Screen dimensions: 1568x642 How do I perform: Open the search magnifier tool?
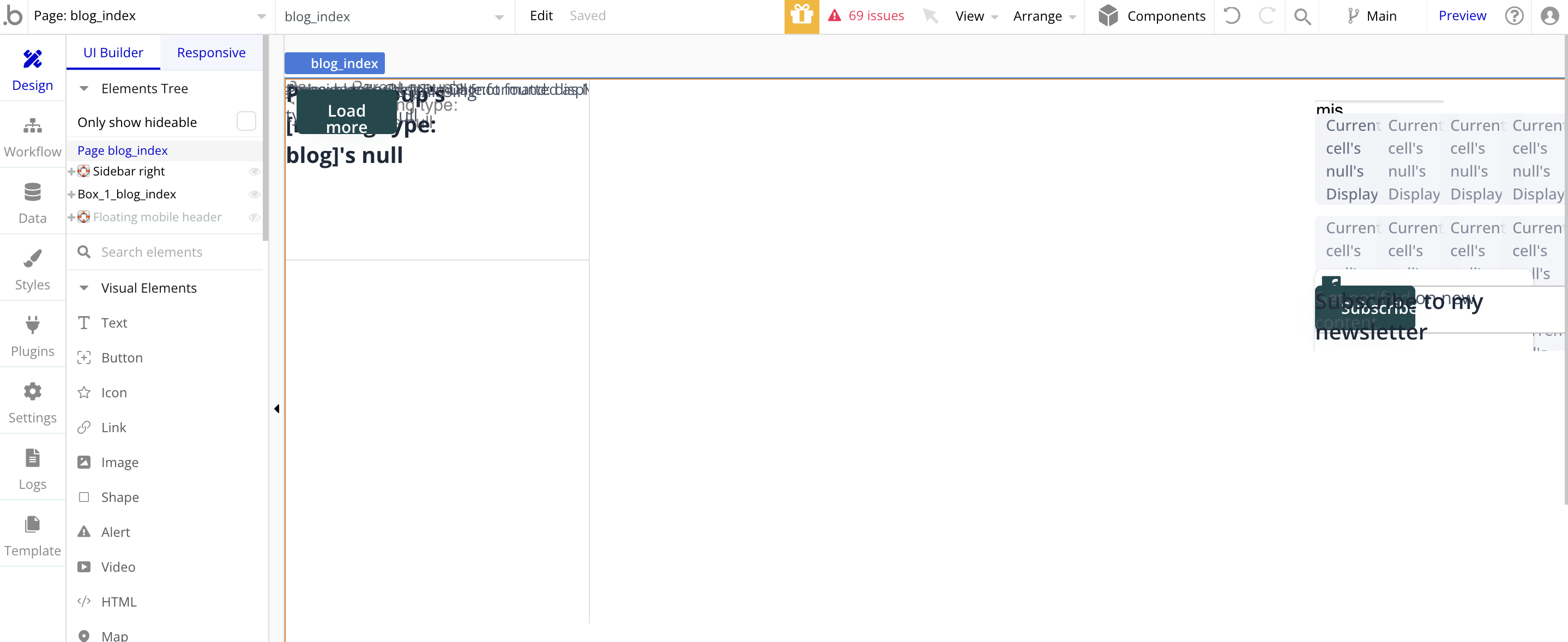coord(1302,16)
